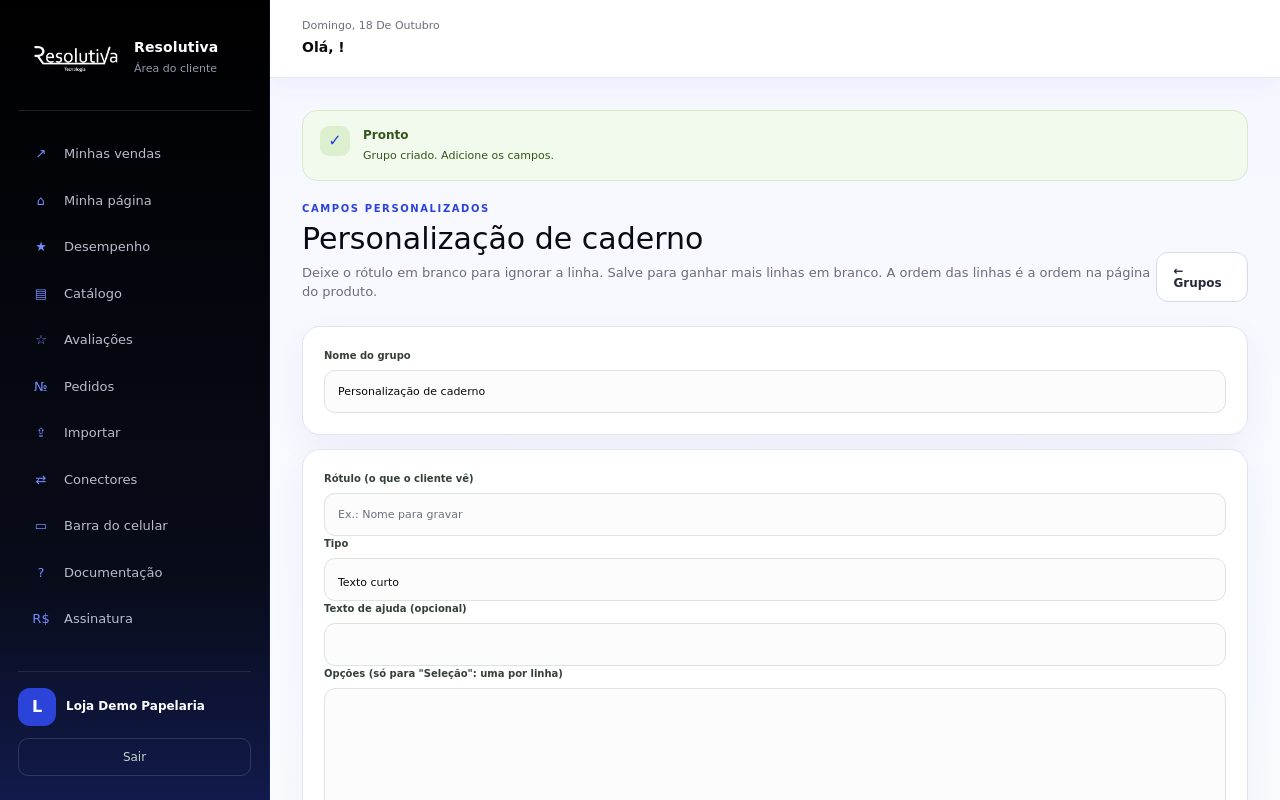1280x800 pixels.
Task: Click the number icon beside Pedidos
Action: click(x=41, y=387)
